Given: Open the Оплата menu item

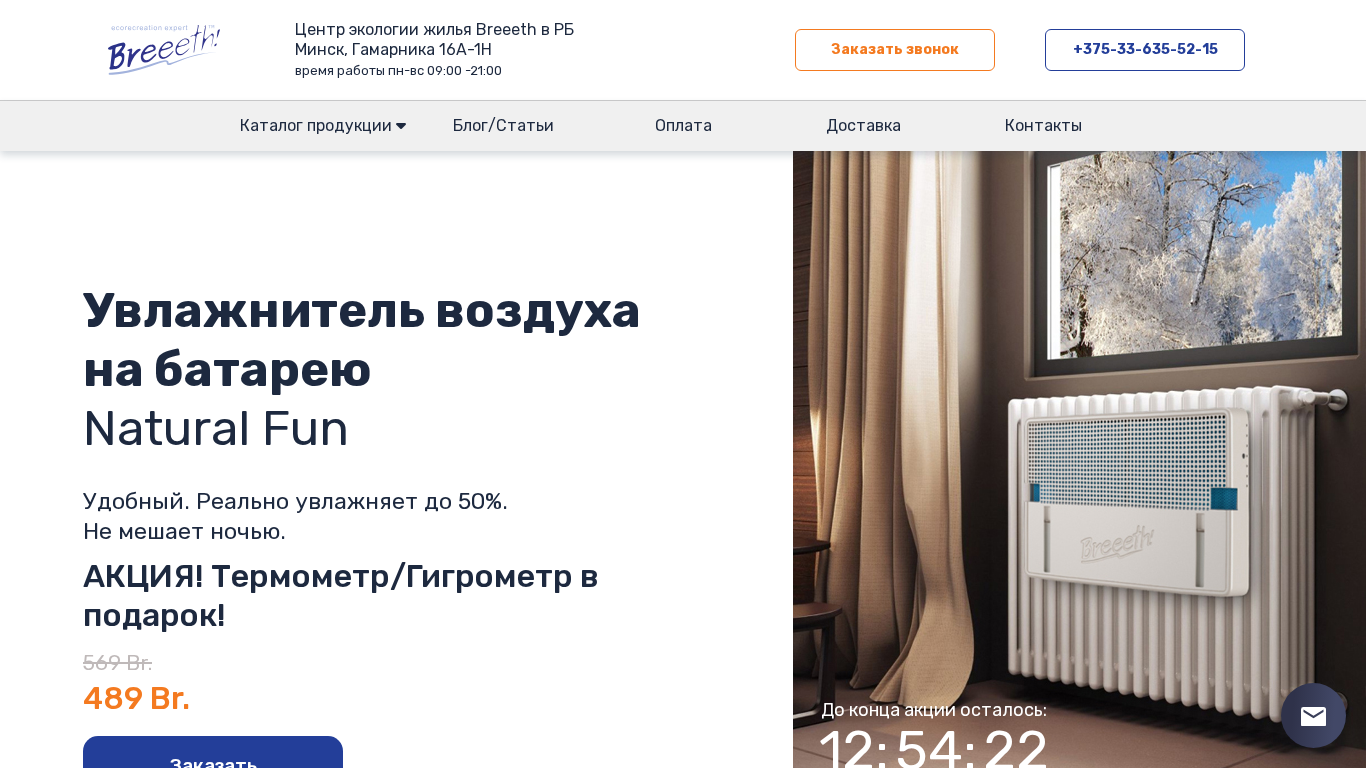Looking at the screenshot, I should pos(683,126).
